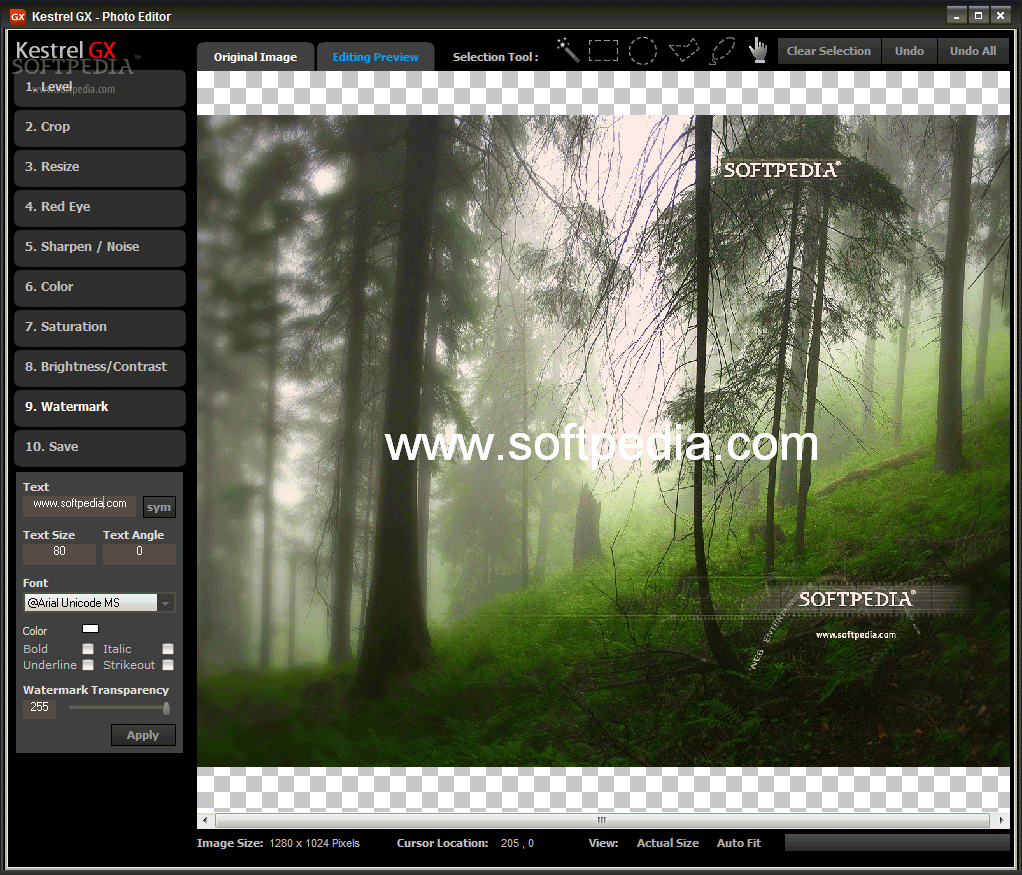The width and height of the screenshot is (1022, 875).
Task: Select the freehand lasso selection tool
Action: [x=723, y=50]
